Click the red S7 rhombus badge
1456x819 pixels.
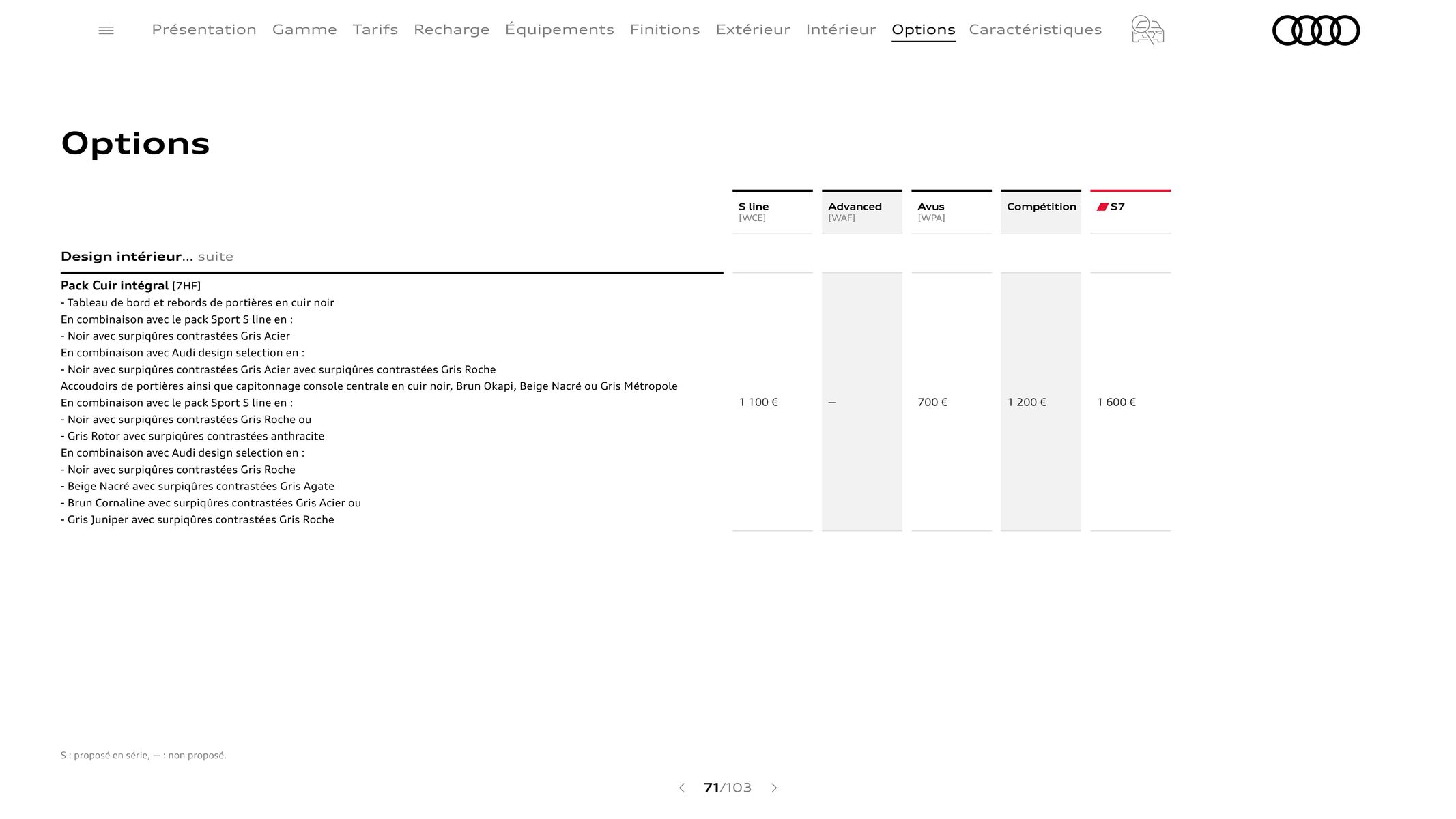pyautogui.click(x=1102, y=207)
